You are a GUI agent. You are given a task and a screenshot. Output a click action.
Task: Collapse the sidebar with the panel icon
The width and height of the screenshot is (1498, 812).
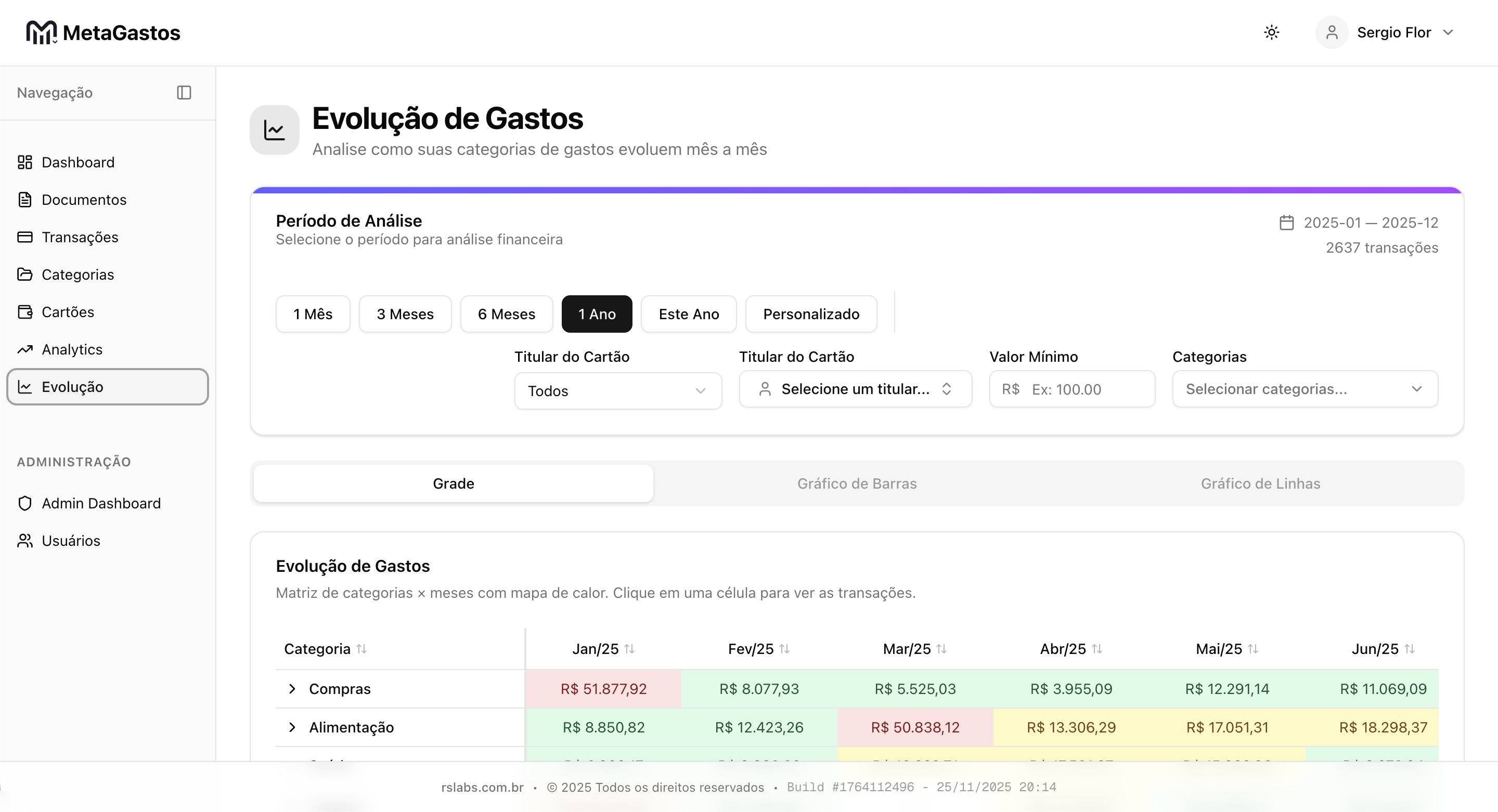pos(184,93)
